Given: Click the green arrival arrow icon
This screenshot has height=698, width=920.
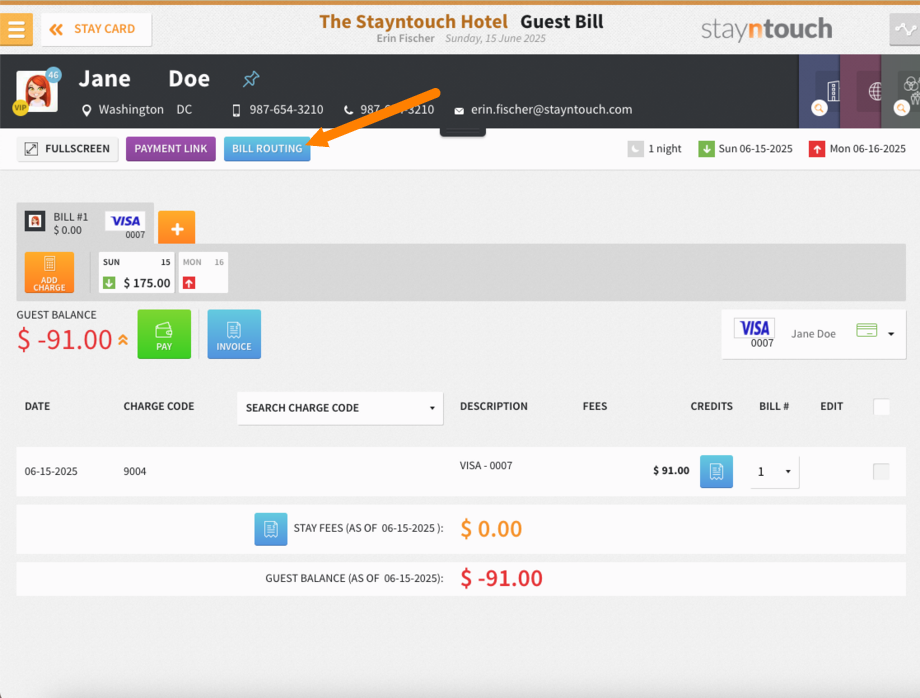Looking at the screenshot, I should pos(706,149).
